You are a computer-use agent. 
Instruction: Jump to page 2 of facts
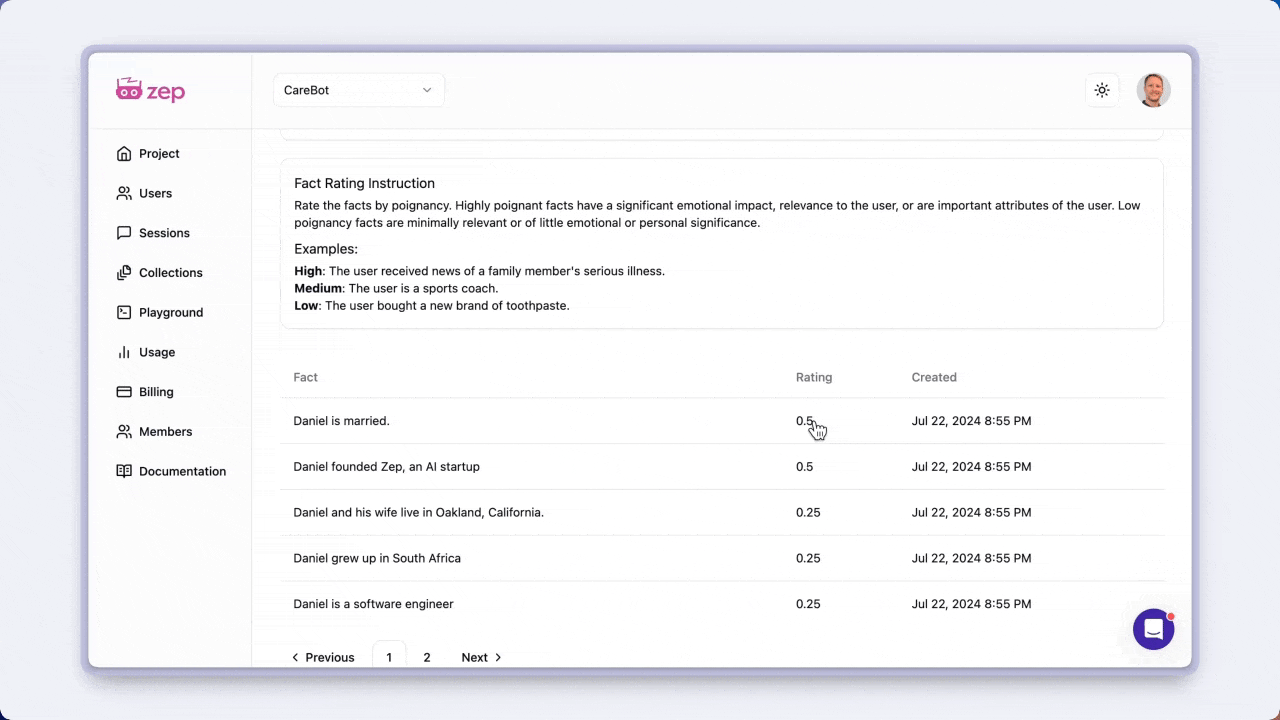click(x=427, y=657)
